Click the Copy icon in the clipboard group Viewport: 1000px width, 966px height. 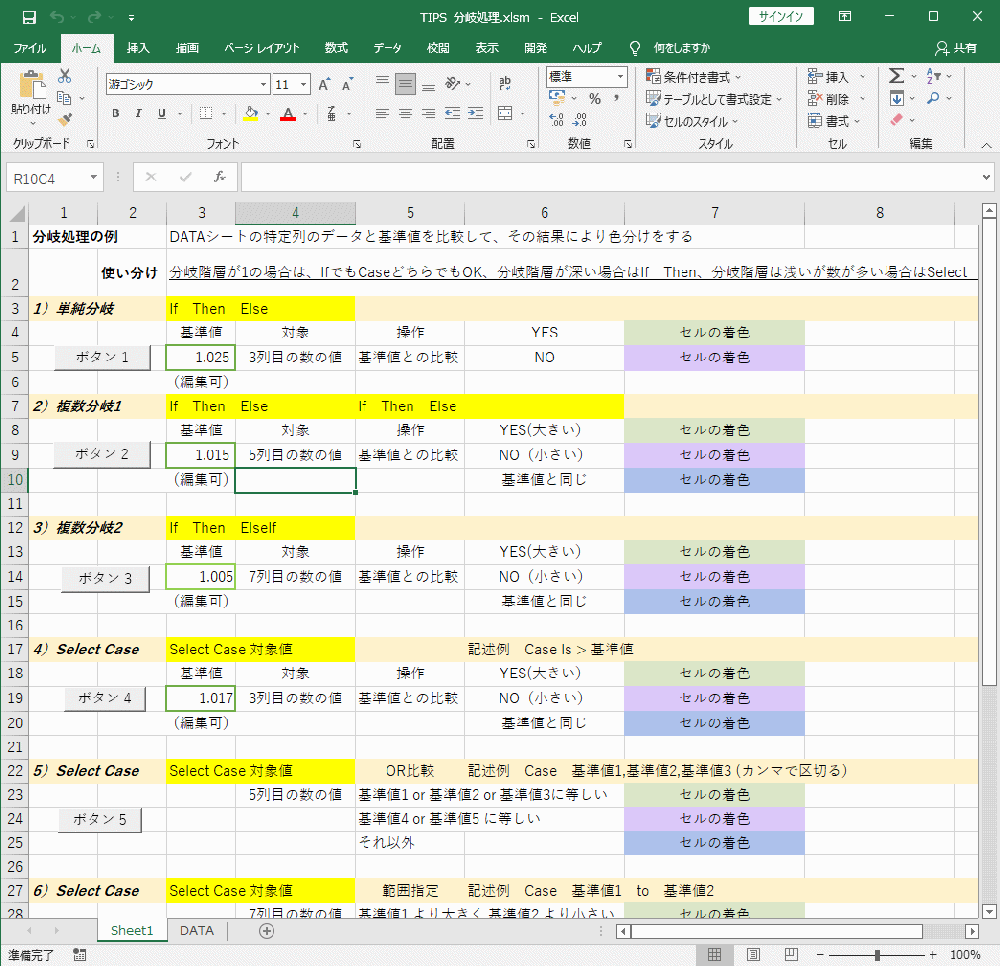tap(64, 98)
